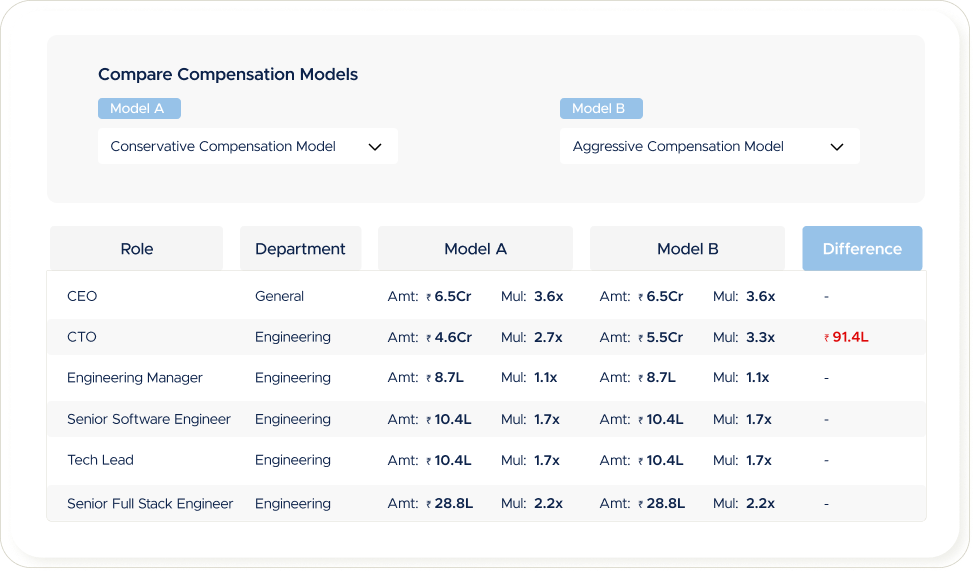
Task: Select the CTO role row
Action: coord(82,337)
